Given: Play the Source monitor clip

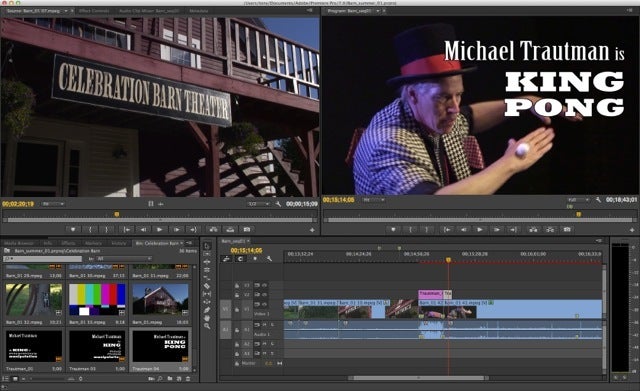Looking at the screenshot, I should pos(160,230).
